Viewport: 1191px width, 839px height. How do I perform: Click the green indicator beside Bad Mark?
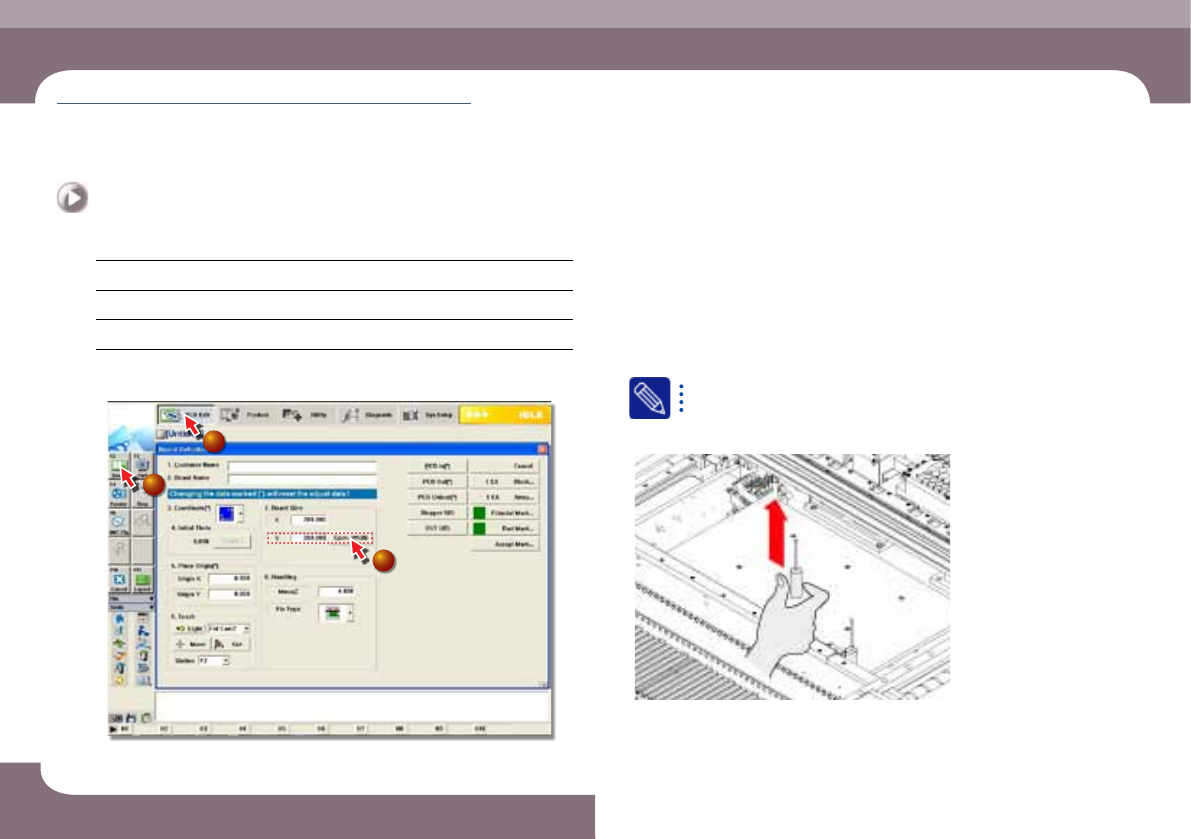[x=479, y=528]
